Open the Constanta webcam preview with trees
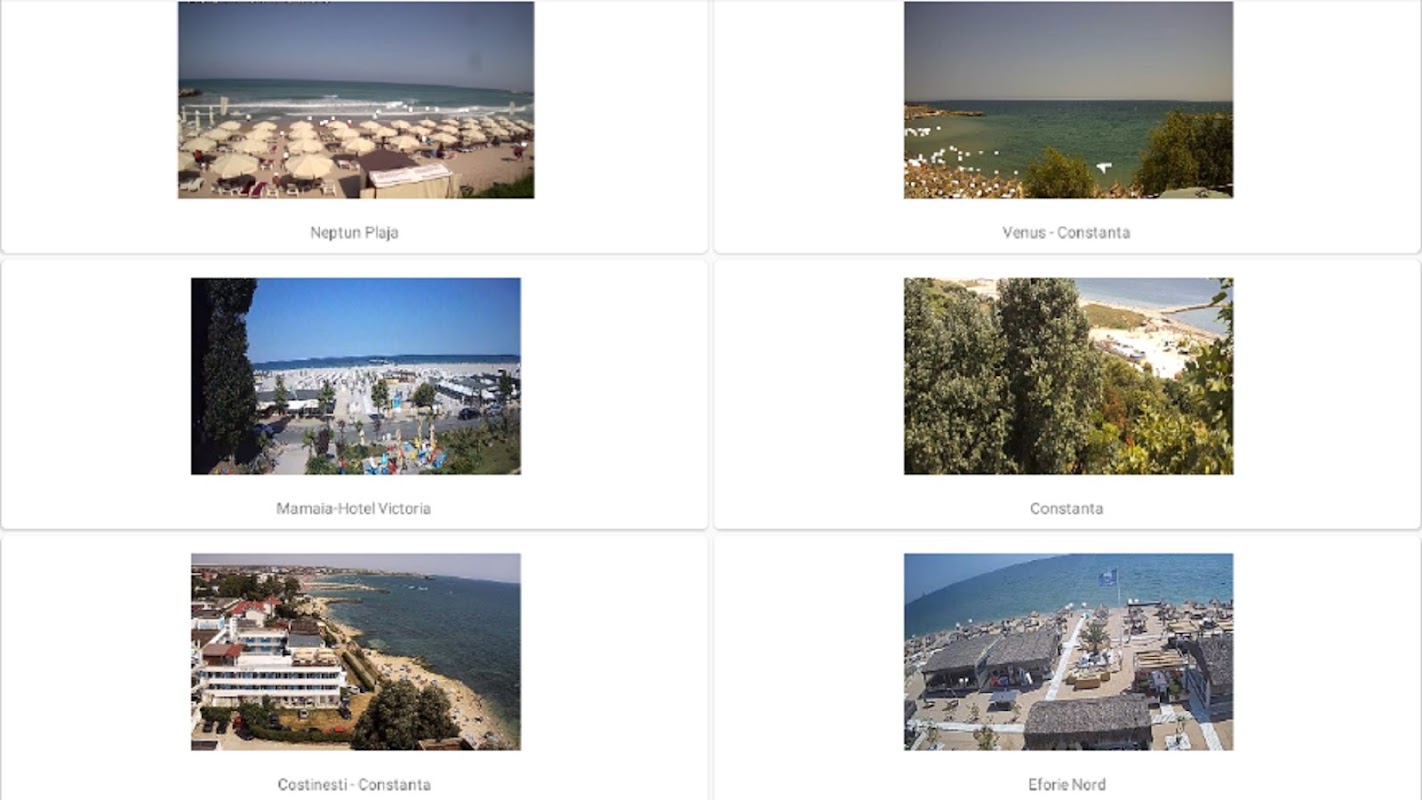 click(x=1068, y=376)
